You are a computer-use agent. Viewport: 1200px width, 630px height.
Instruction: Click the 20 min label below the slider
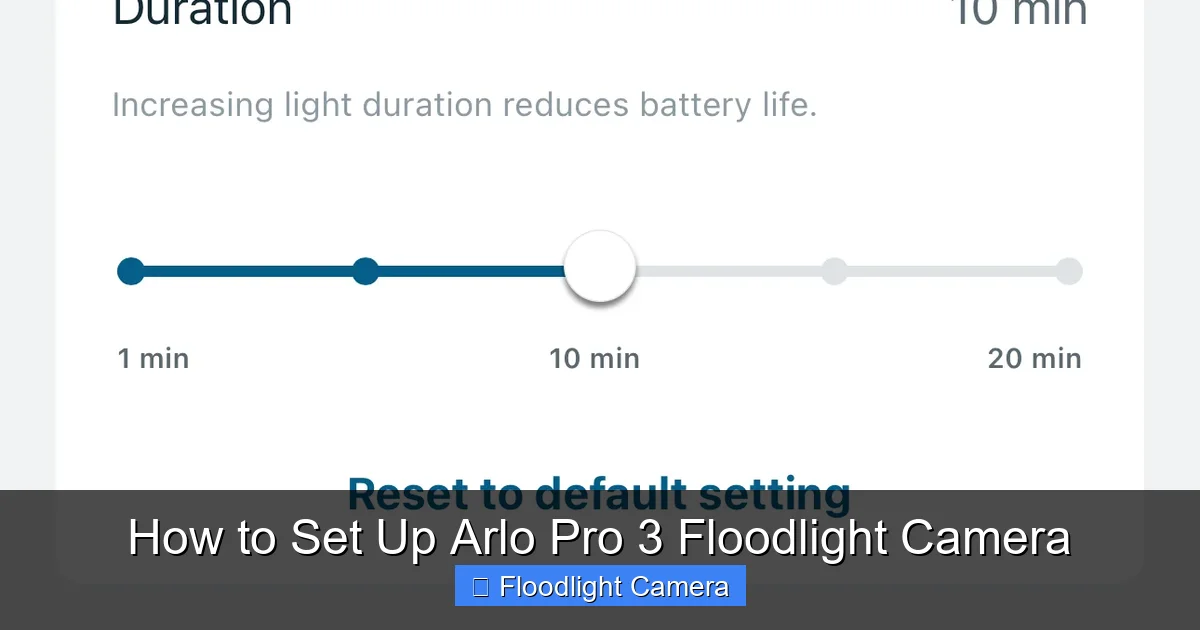click(x=1033, y=358)
